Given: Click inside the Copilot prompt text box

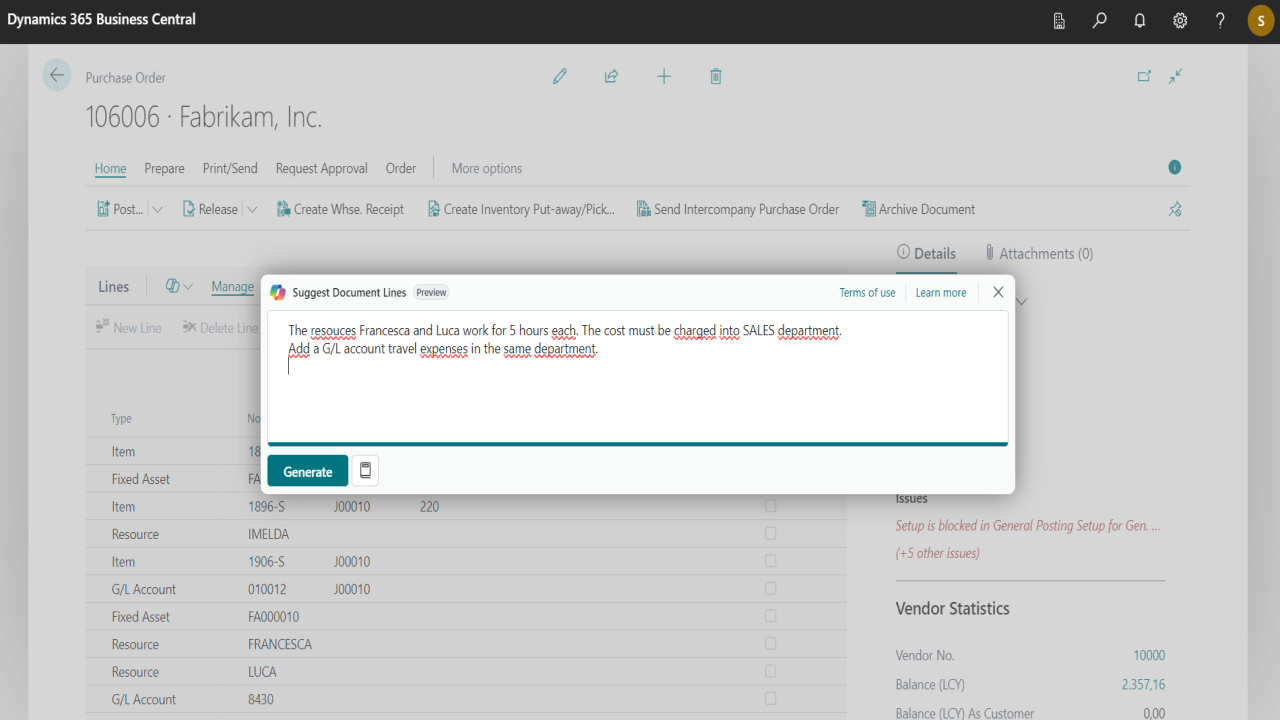Looking at the screenshot, I should 638,376.
